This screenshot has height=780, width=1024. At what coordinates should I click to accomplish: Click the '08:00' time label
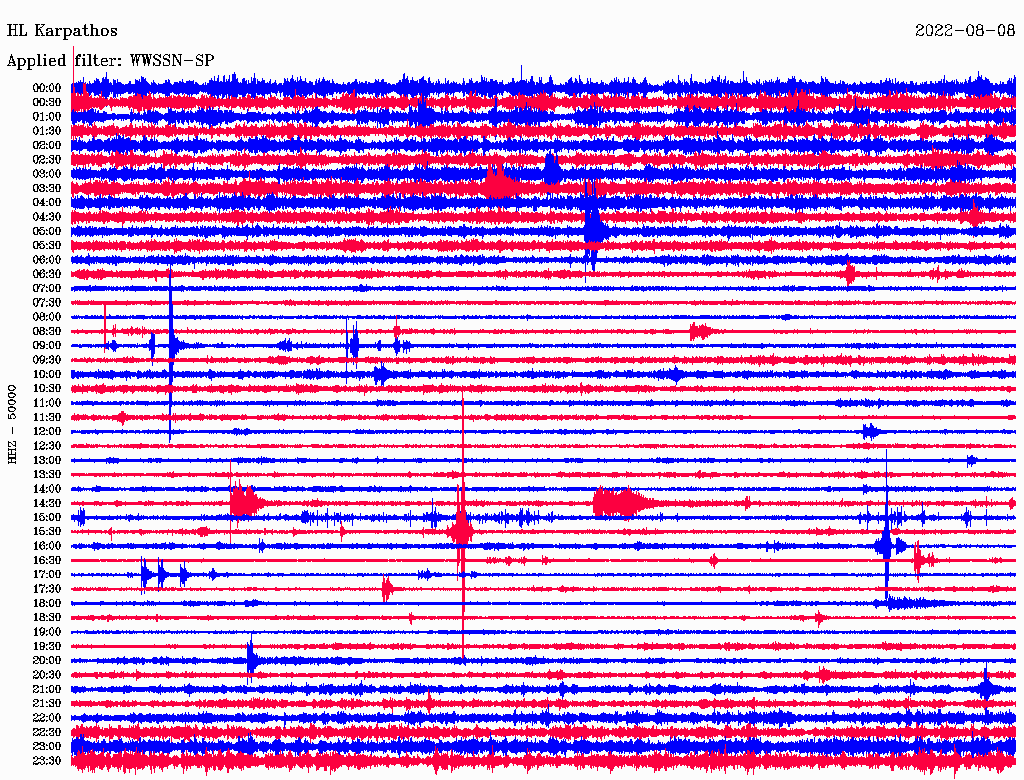point(47,317)
